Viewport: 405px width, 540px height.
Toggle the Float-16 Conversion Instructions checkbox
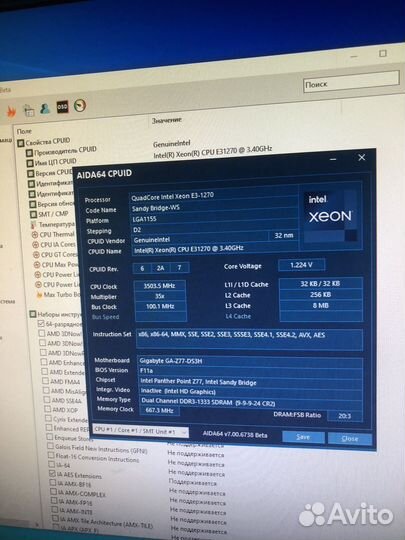[x=51, y=456]
